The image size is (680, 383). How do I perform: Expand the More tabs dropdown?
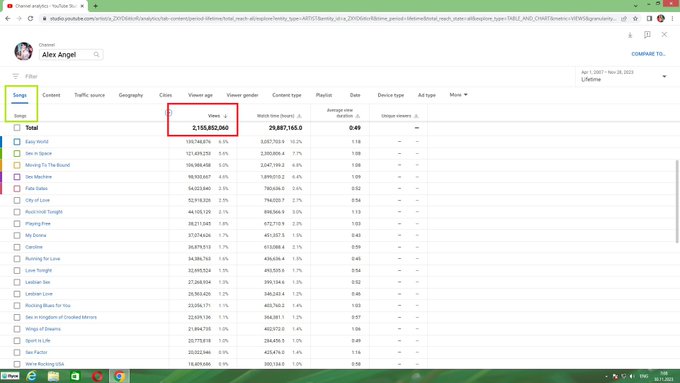coord(458,95)
